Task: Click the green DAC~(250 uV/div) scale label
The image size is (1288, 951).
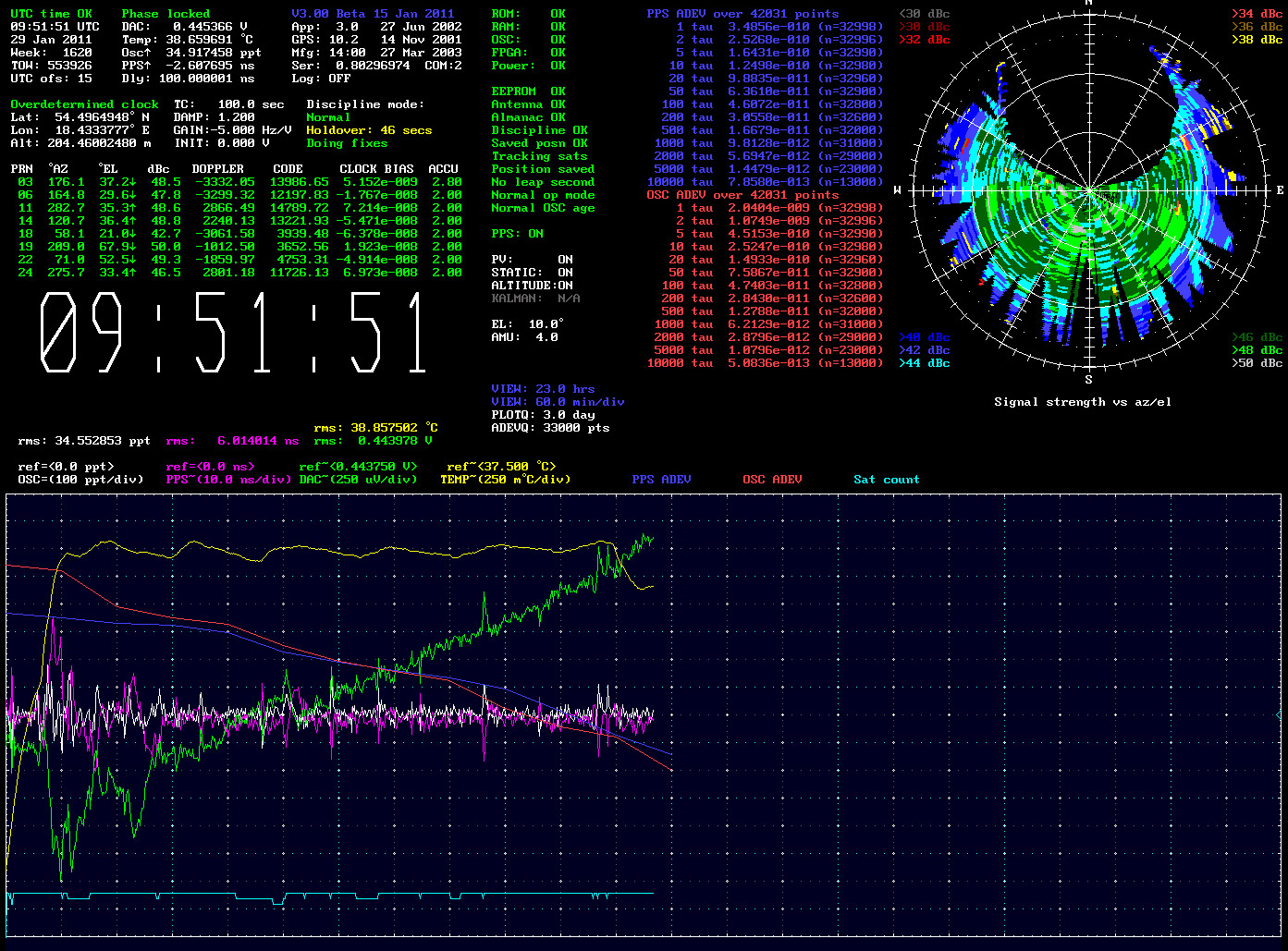Action: (x=358, y=480)
